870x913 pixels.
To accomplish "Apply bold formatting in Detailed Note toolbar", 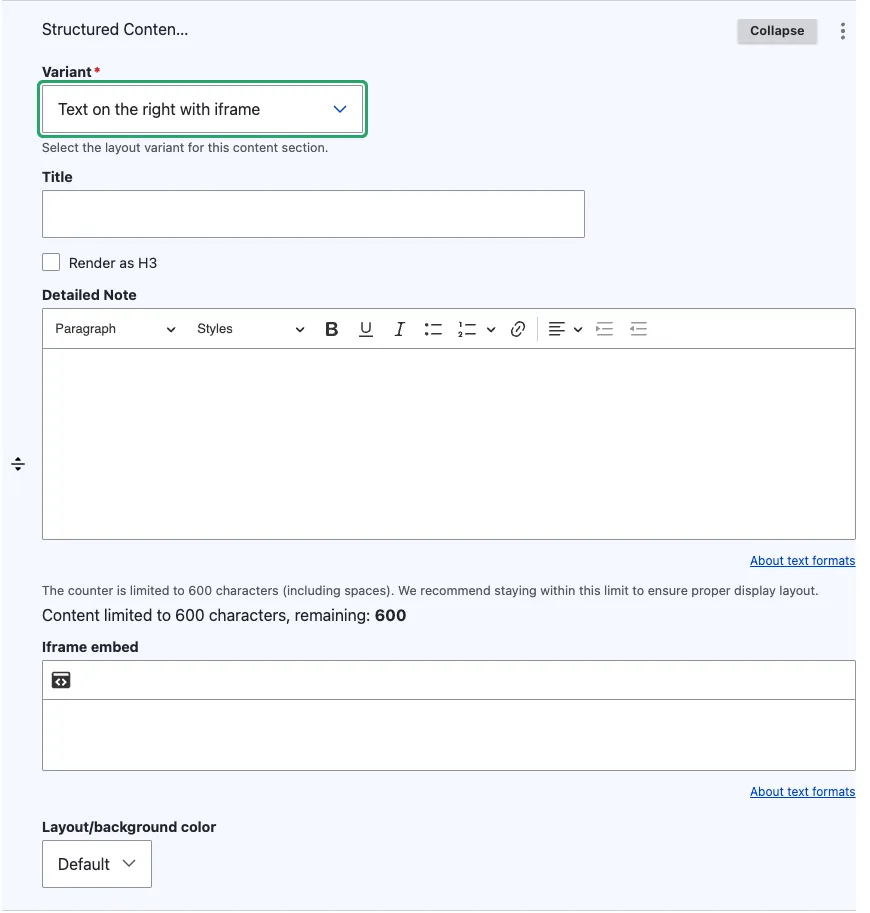I will pos(331,329).
